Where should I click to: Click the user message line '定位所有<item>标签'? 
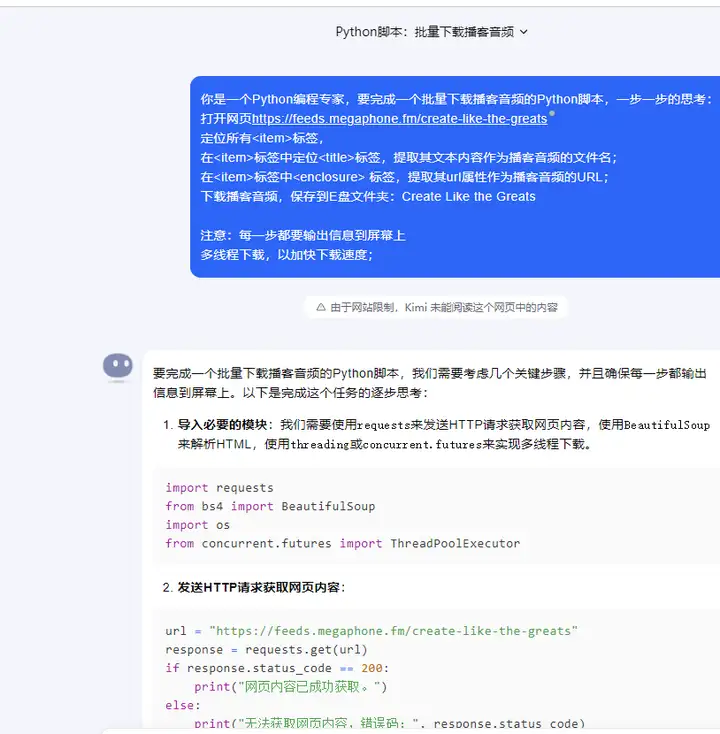click(262, 138)
